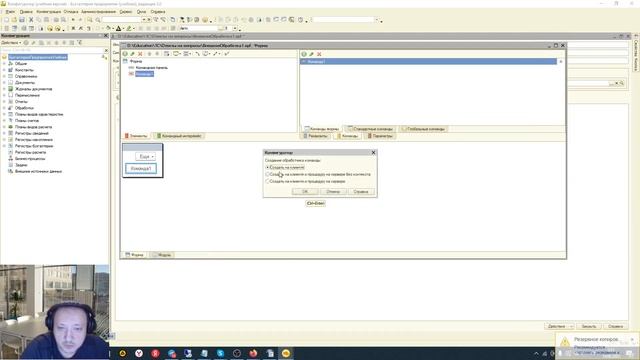Switch to the Элементы tab

click(x=136, y=136)
